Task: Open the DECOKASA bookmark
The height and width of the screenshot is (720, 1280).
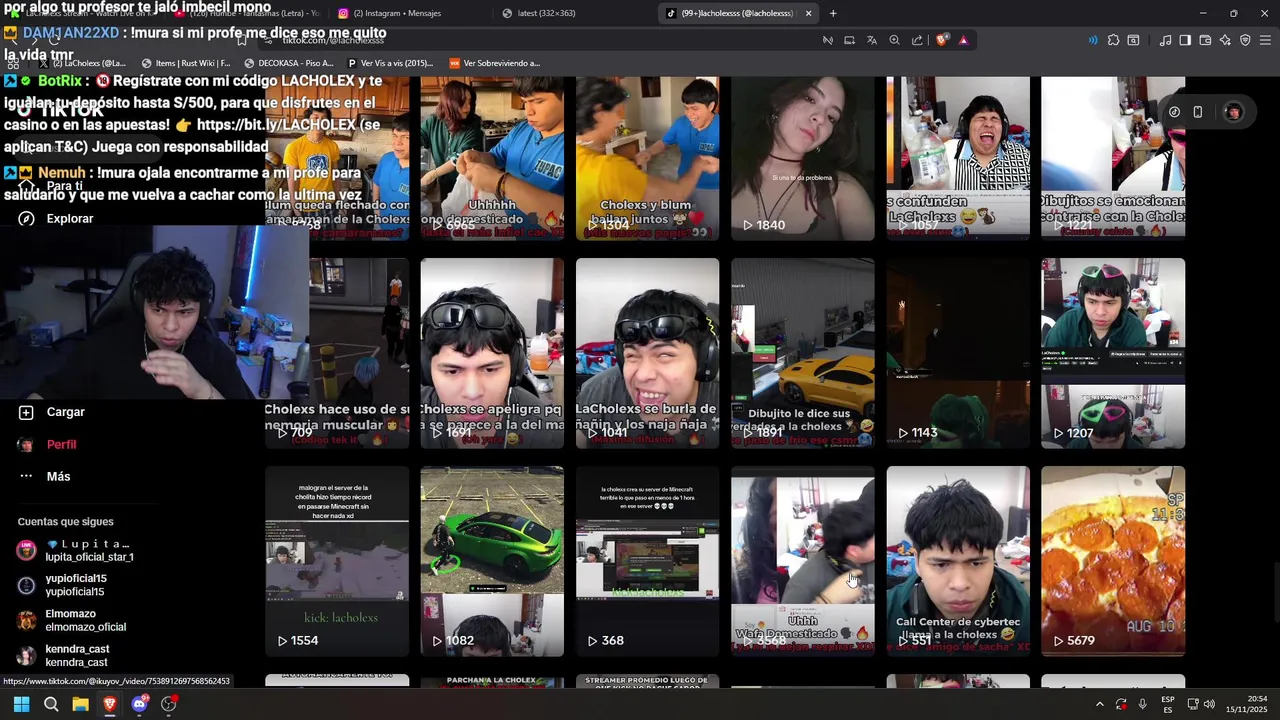Action: click(x=289, y=63)
